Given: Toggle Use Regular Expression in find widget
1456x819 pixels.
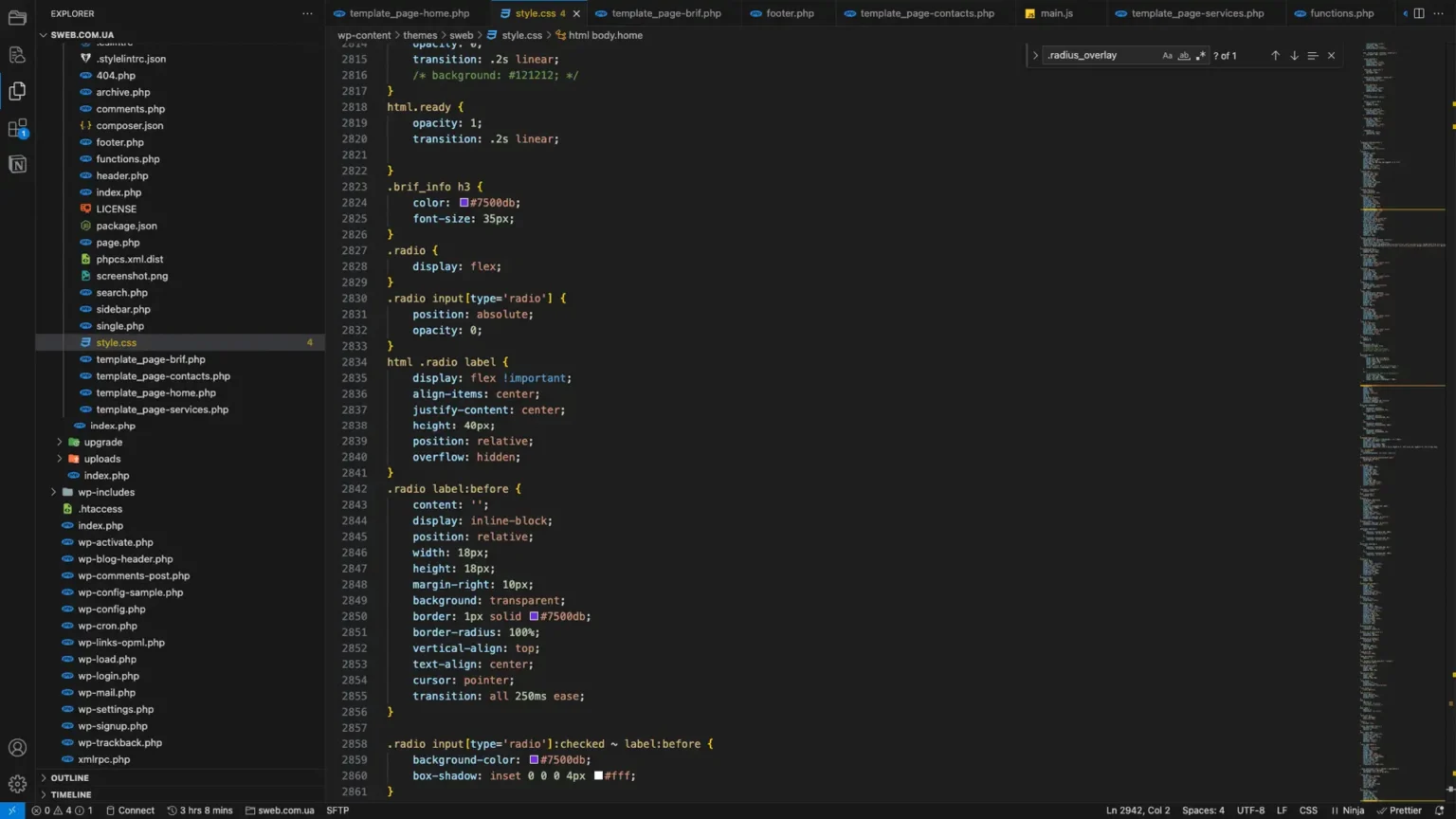Looking at the screenshot, I should [x=1201, y=55].
